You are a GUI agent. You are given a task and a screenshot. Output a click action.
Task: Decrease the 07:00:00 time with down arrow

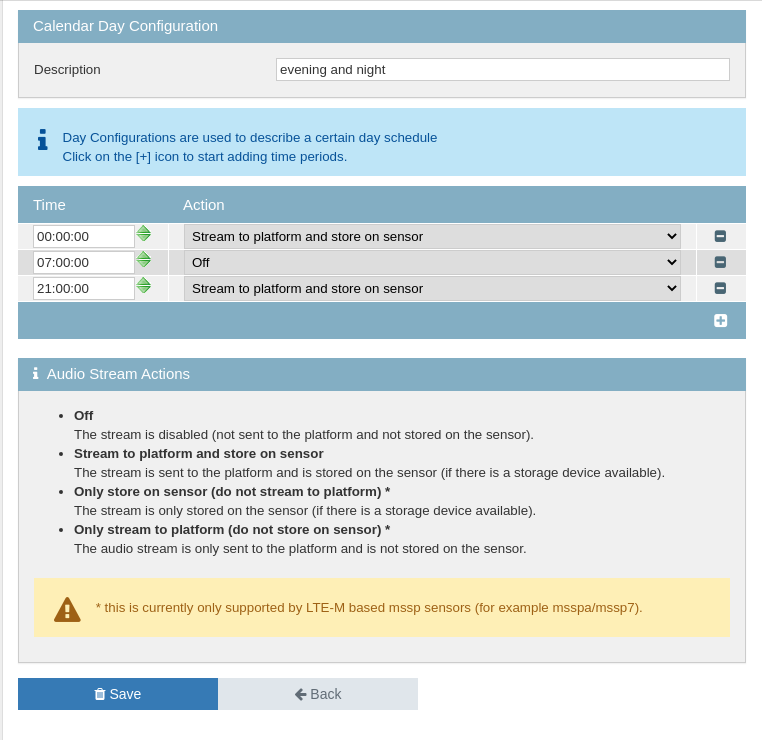(144, 264)
